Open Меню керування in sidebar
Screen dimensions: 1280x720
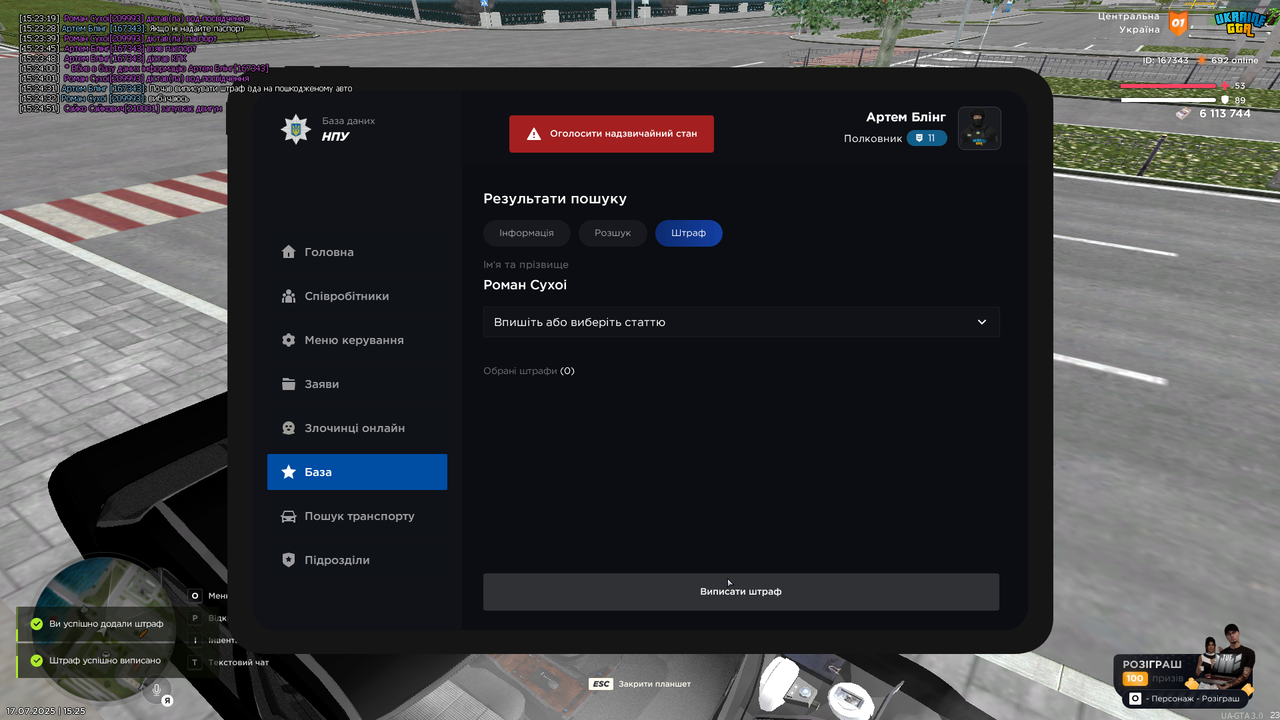click(x=357, y=340)
